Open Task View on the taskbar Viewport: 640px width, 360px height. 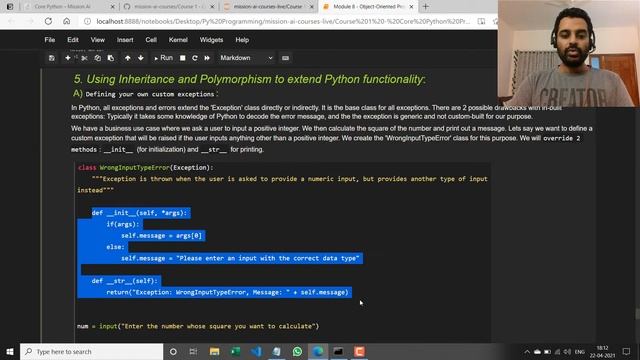click(x=193, y=351)
